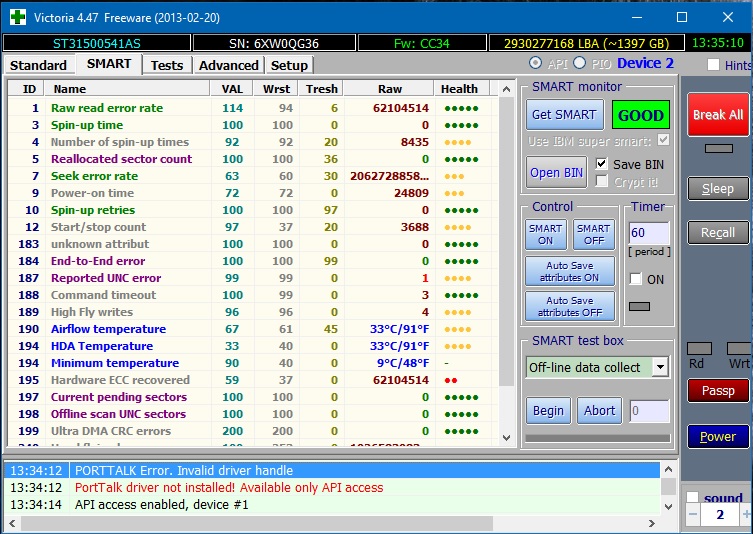
Task: Click the Open BIN button
Action: point(557,172)
